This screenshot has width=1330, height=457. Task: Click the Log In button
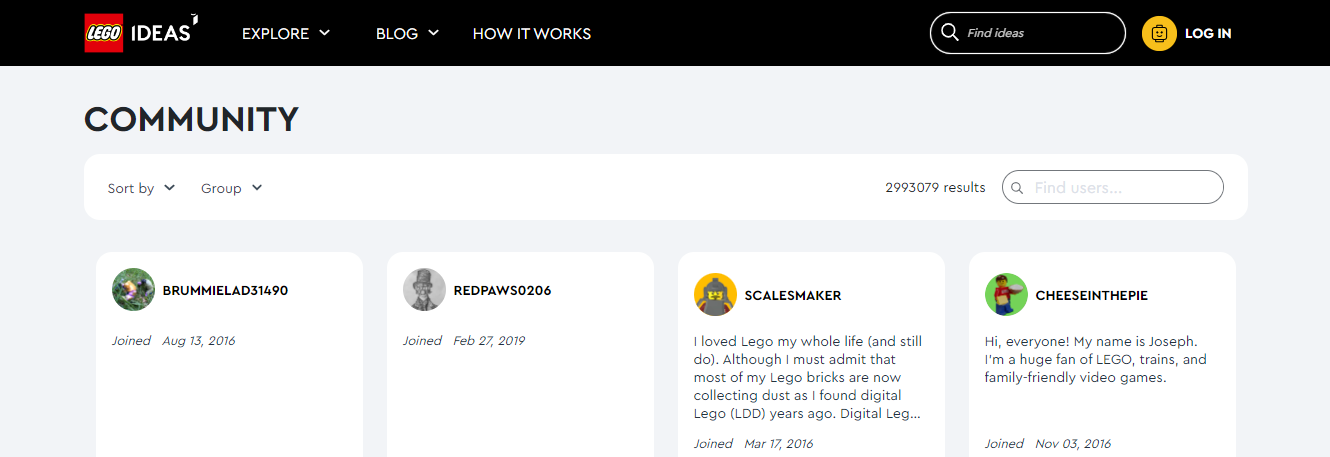1208,33
